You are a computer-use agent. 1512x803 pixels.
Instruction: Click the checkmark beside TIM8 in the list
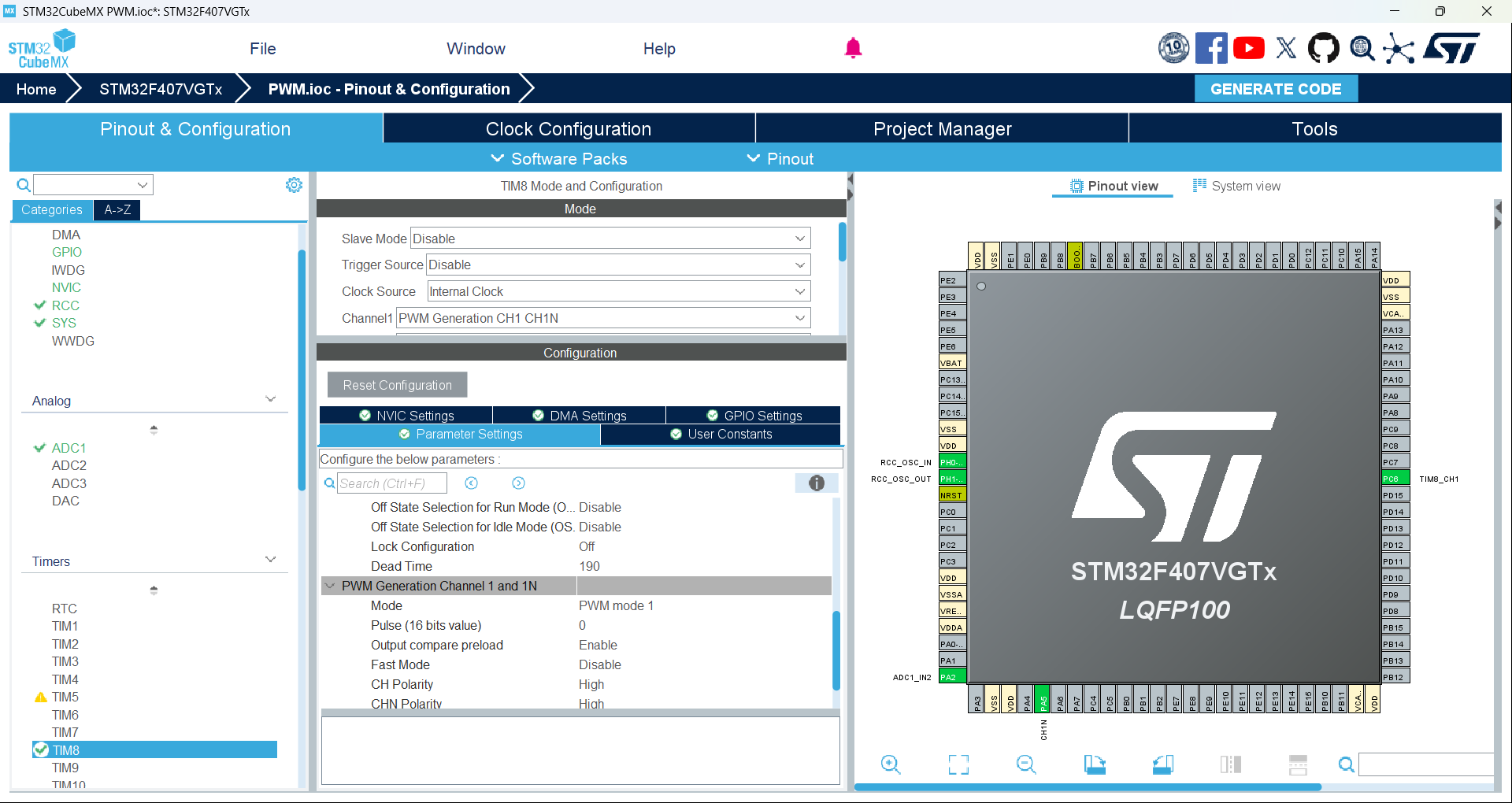click(x=41, y=749)
